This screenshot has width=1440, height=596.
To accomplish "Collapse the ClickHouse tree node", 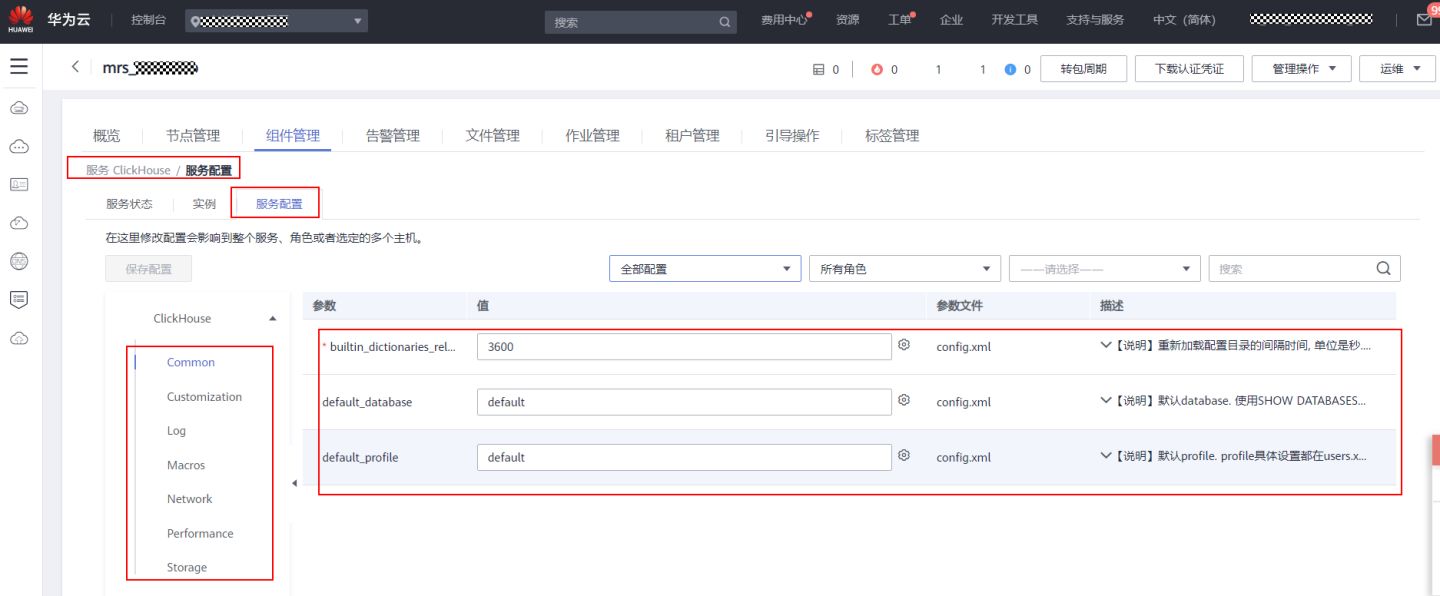I will pos(273,318).
